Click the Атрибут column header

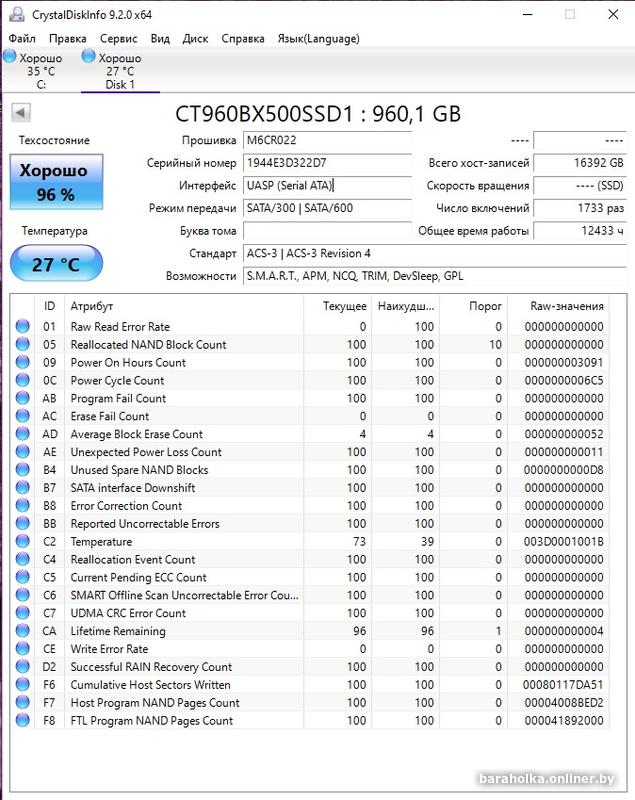click(184, 306)
